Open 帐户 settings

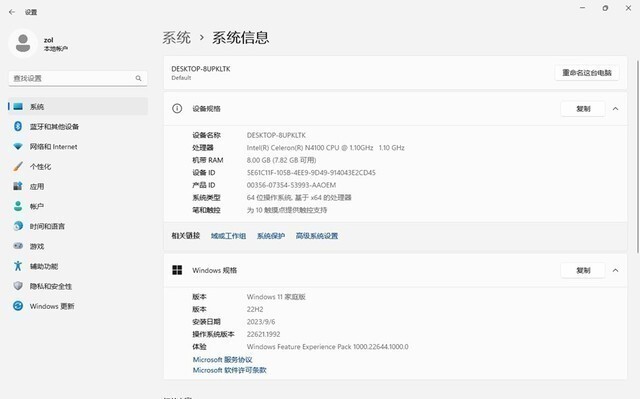click(78, 206)
